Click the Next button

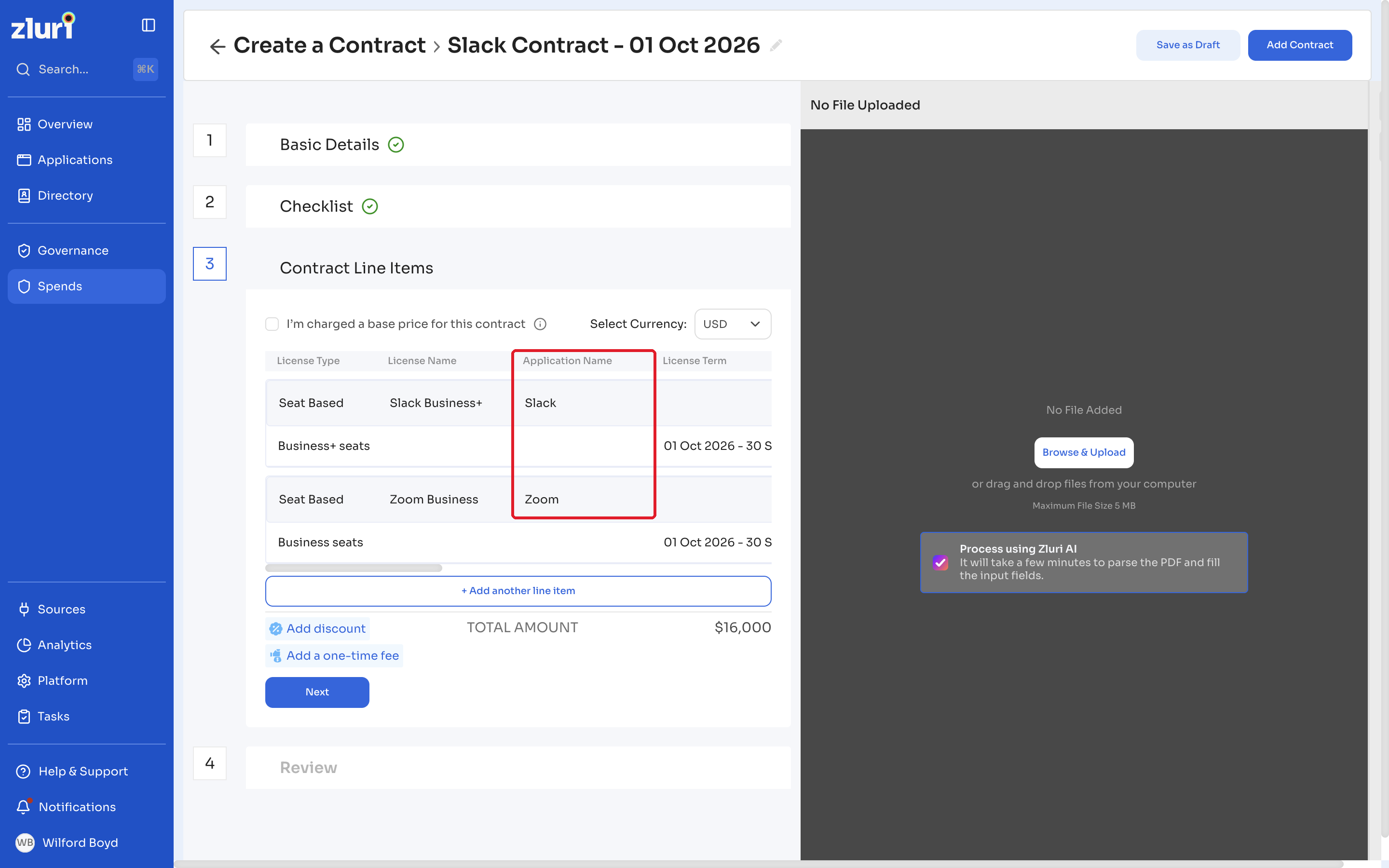[x=317, y=692]
